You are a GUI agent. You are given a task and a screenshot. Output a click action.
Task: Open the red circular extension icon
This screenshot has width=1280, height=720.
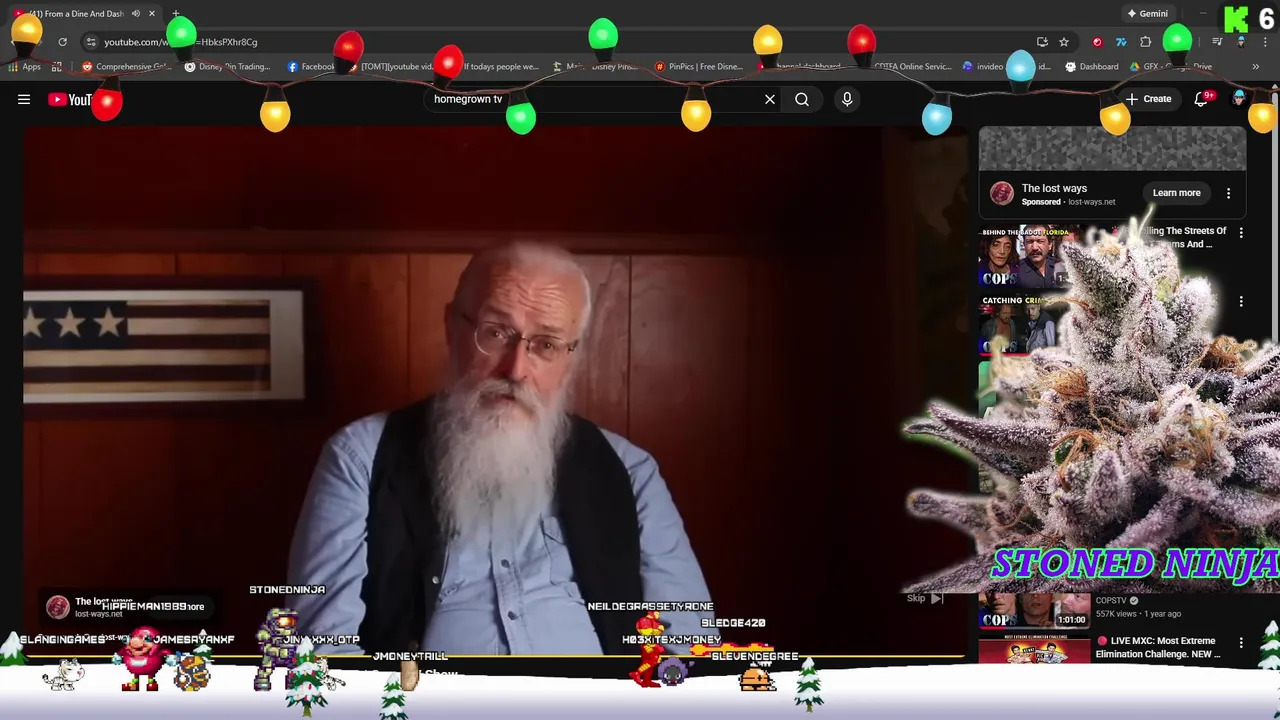[1097, 42]
